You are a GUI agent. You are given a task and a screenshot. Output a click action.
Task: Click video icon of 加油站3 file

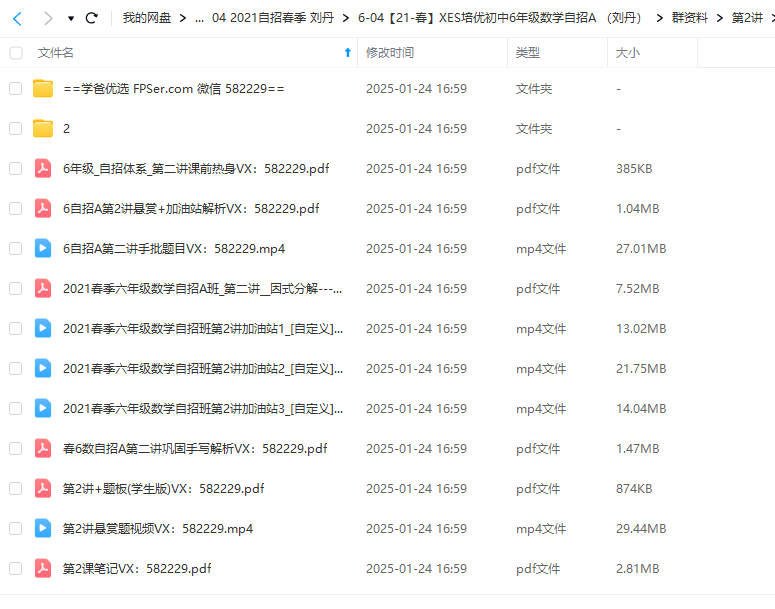pos(43,408)
